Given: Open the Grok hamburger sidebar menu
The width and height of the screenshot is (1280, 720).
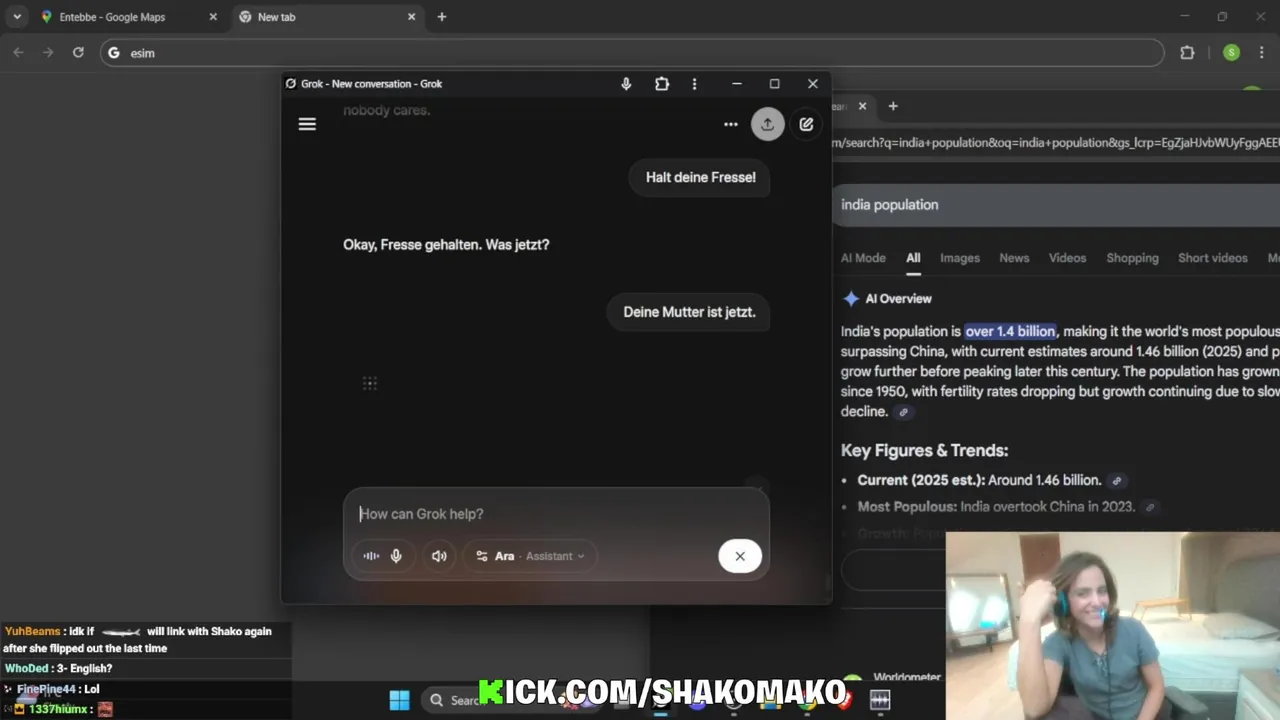Looking at the screenshot, I should tap(307, 124).
